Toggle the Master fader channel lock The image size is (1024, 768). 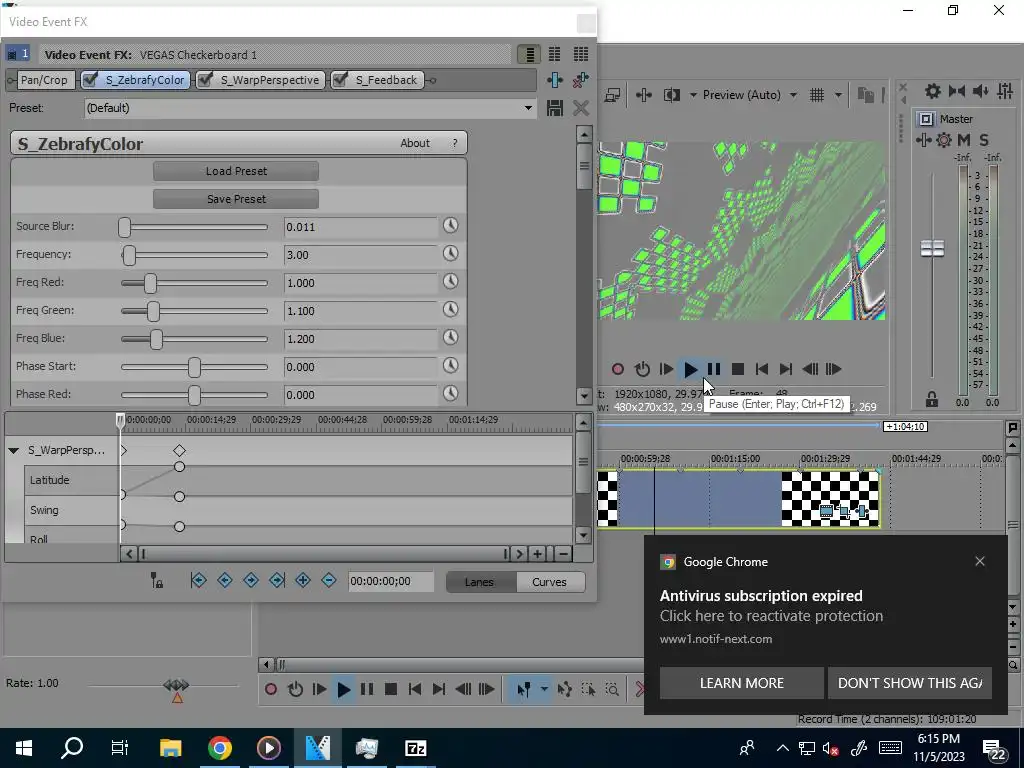[x=932, y=399]
